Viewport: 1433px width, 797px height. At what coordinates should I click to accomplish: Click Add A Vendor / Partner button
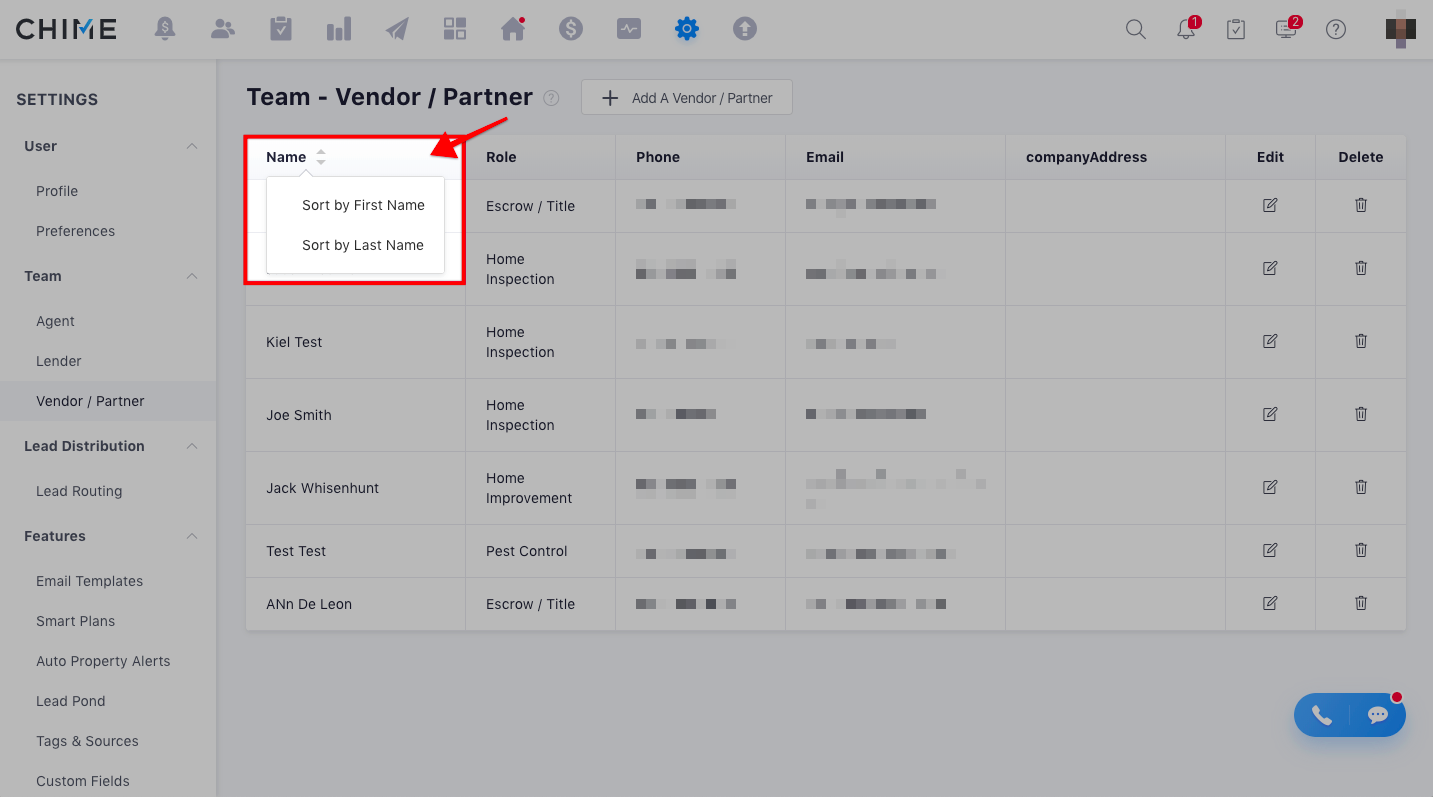687,98
